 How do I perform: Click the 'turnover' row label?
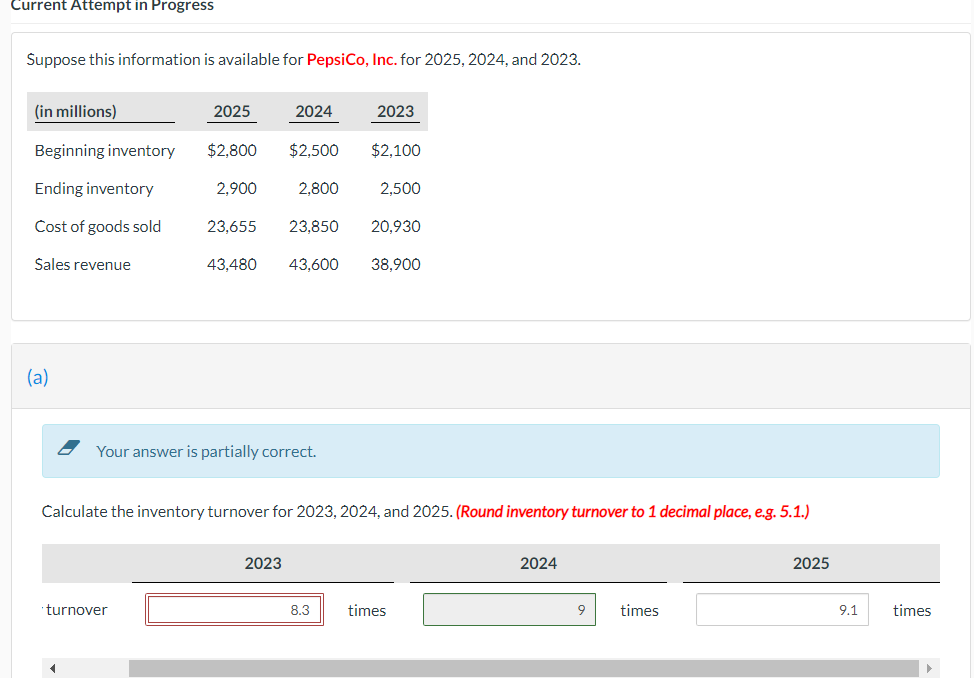[x=76, y=610]
